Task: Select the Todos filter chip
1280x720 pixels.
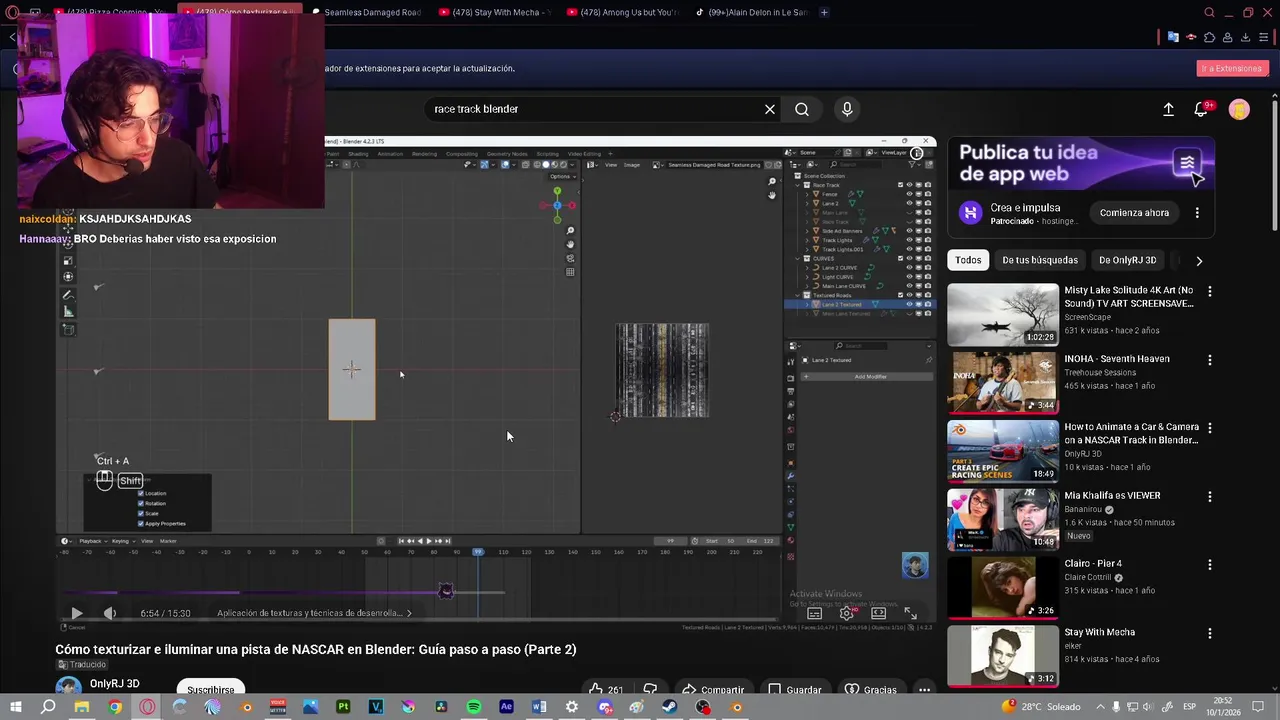Action: [968, 260]
